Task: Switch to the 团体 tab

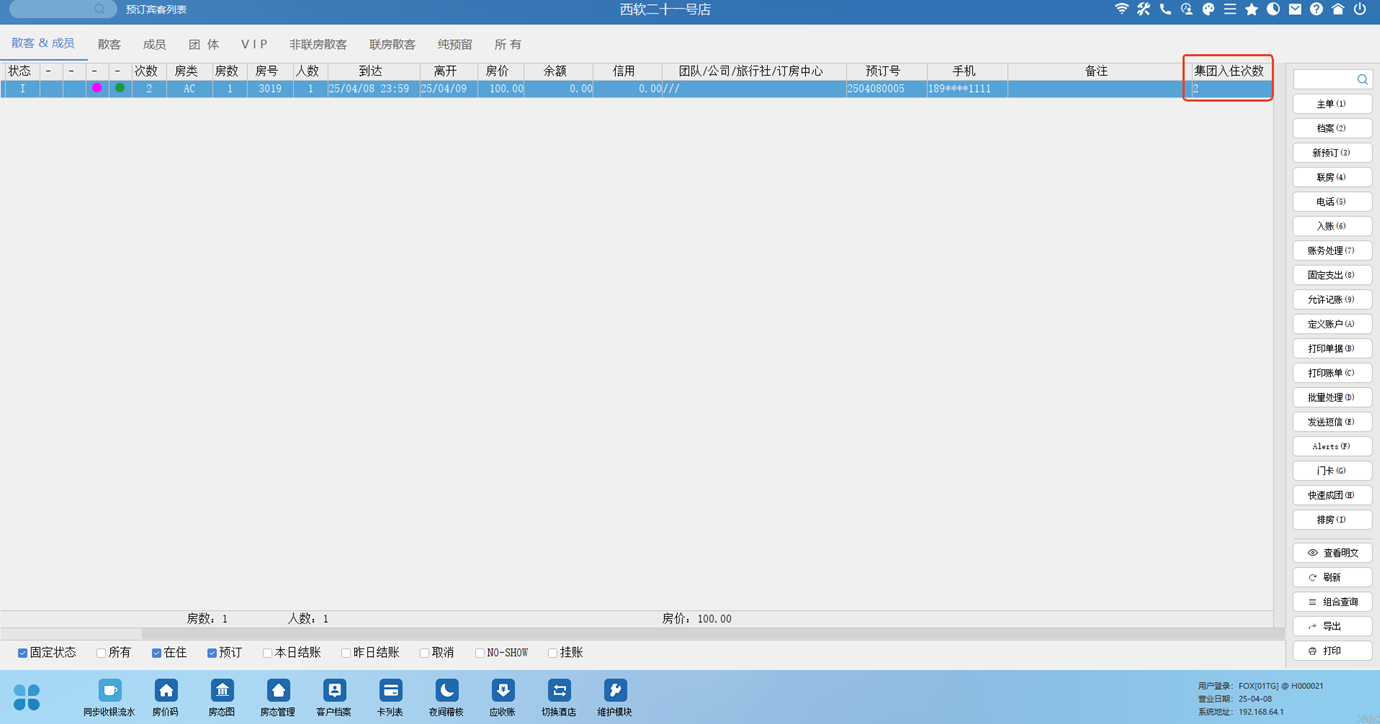Action: tap(204, 45)
